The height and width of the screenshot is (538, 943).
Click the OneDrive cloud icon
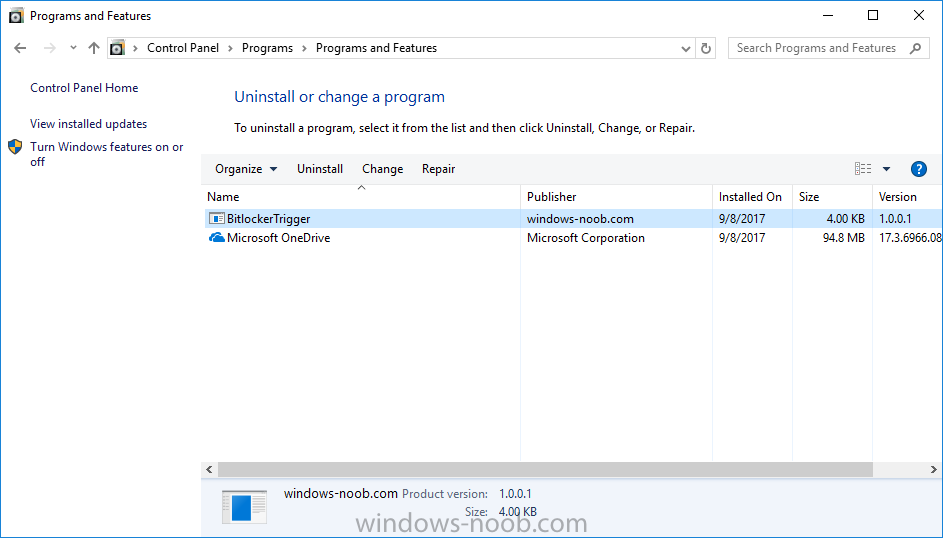(x=217, y=238)
